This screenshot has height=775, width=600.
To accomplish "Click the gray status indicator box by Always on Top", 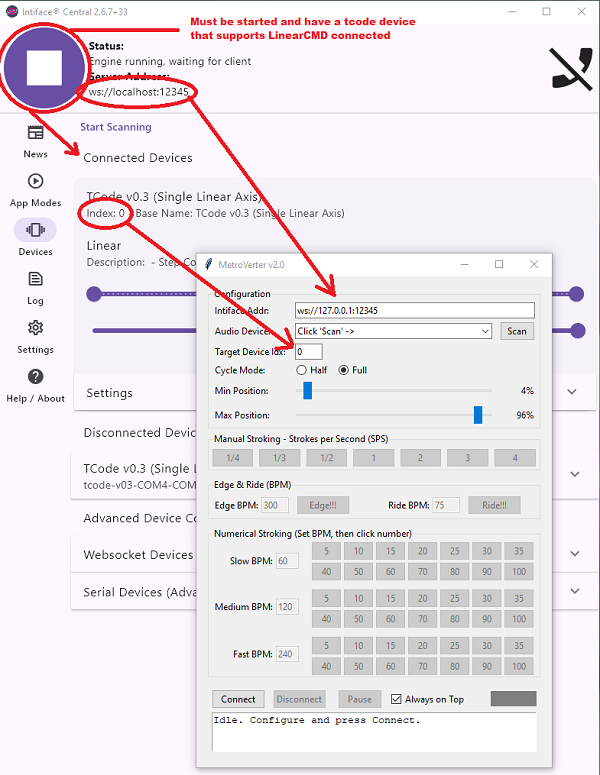I will 514,698.
